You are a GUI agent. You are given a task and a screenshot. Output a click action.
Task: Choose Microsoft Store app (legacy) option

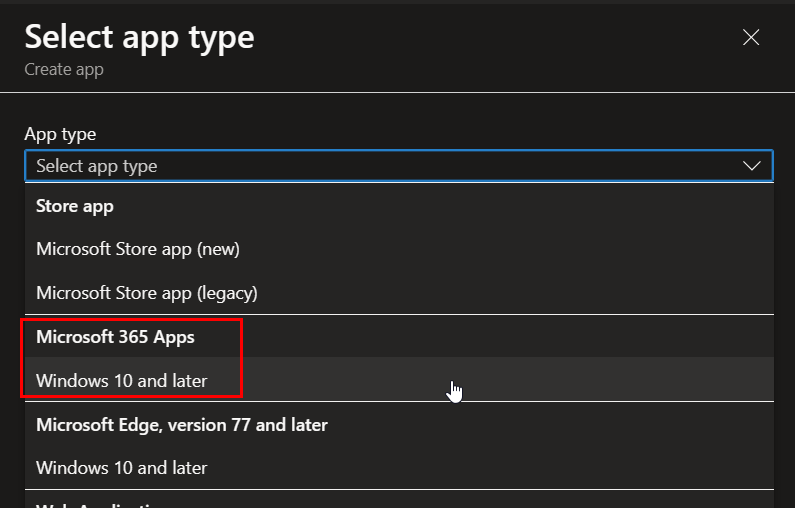pyautogui.click(x=147, y=293)
